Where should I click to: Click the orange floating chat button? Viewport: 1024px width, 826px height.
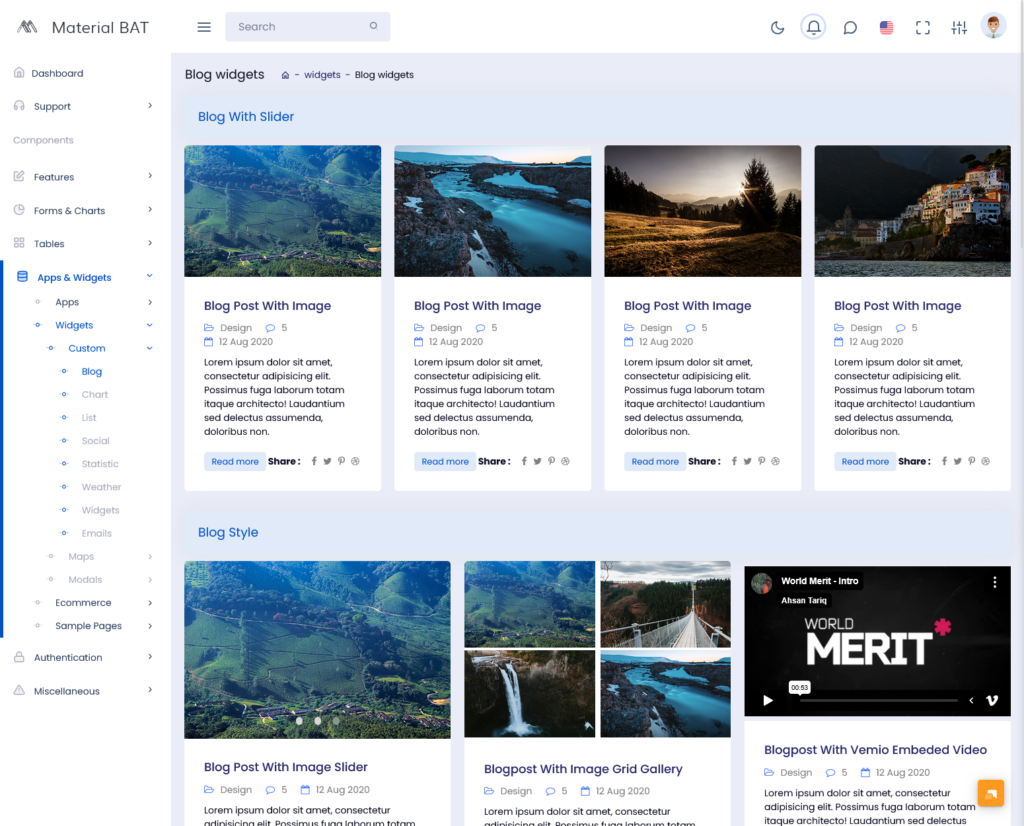click(x=991, y=793)
